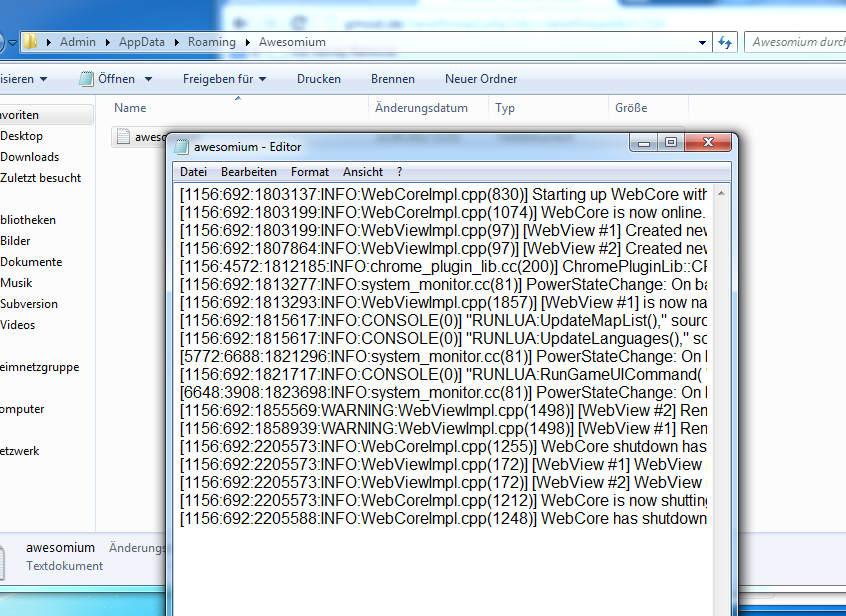Open the address bar history dropdown arrow

click(x=704, y=42)
